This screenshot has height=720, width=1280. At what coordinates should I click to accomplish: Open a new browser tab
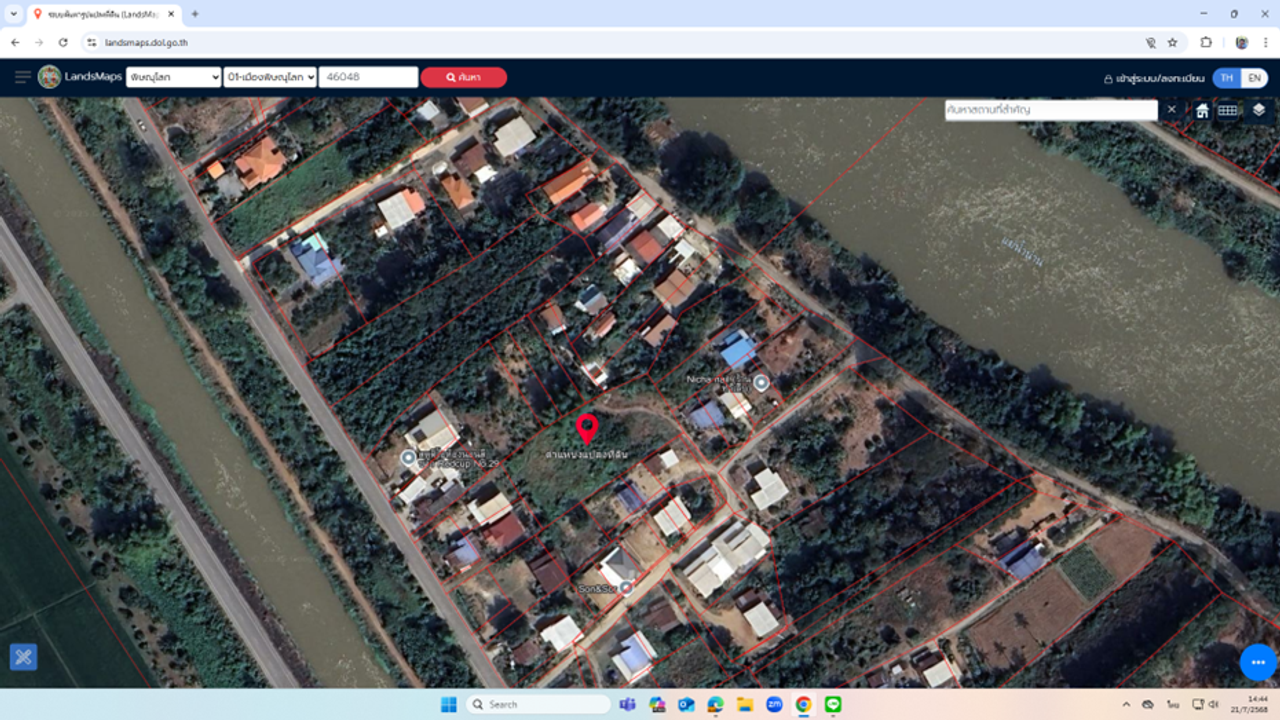point(195,14)
